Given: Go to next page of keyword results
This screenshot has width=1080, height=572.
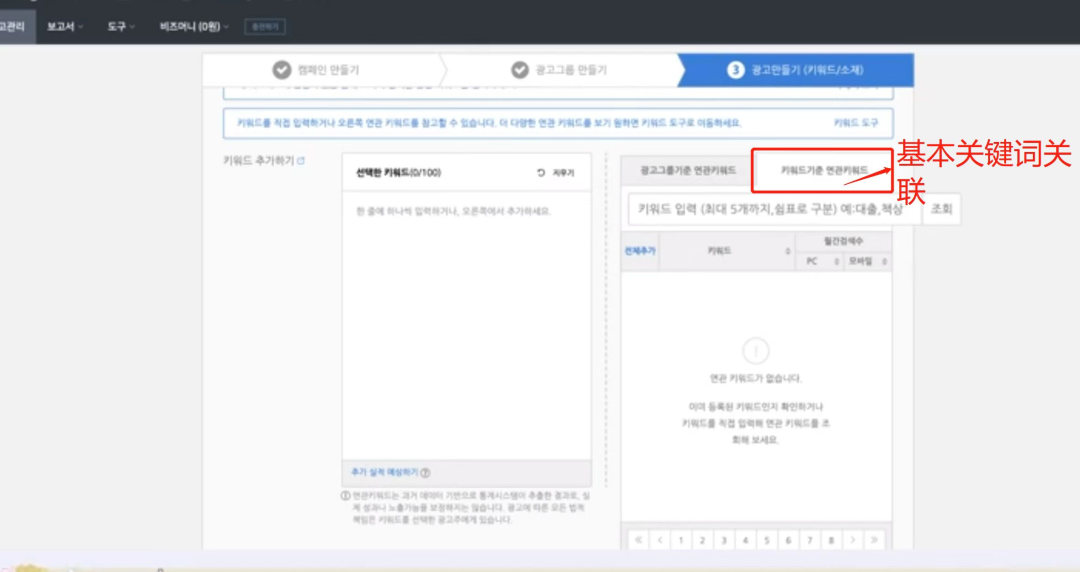Looking at the screenshot, I should 853,540.
